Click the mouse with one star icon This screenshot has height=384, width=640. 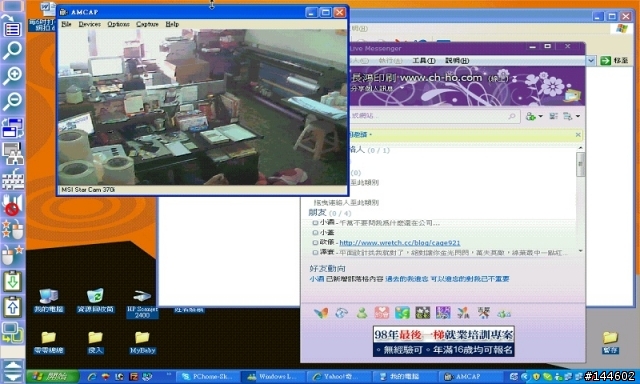point(12,255)
